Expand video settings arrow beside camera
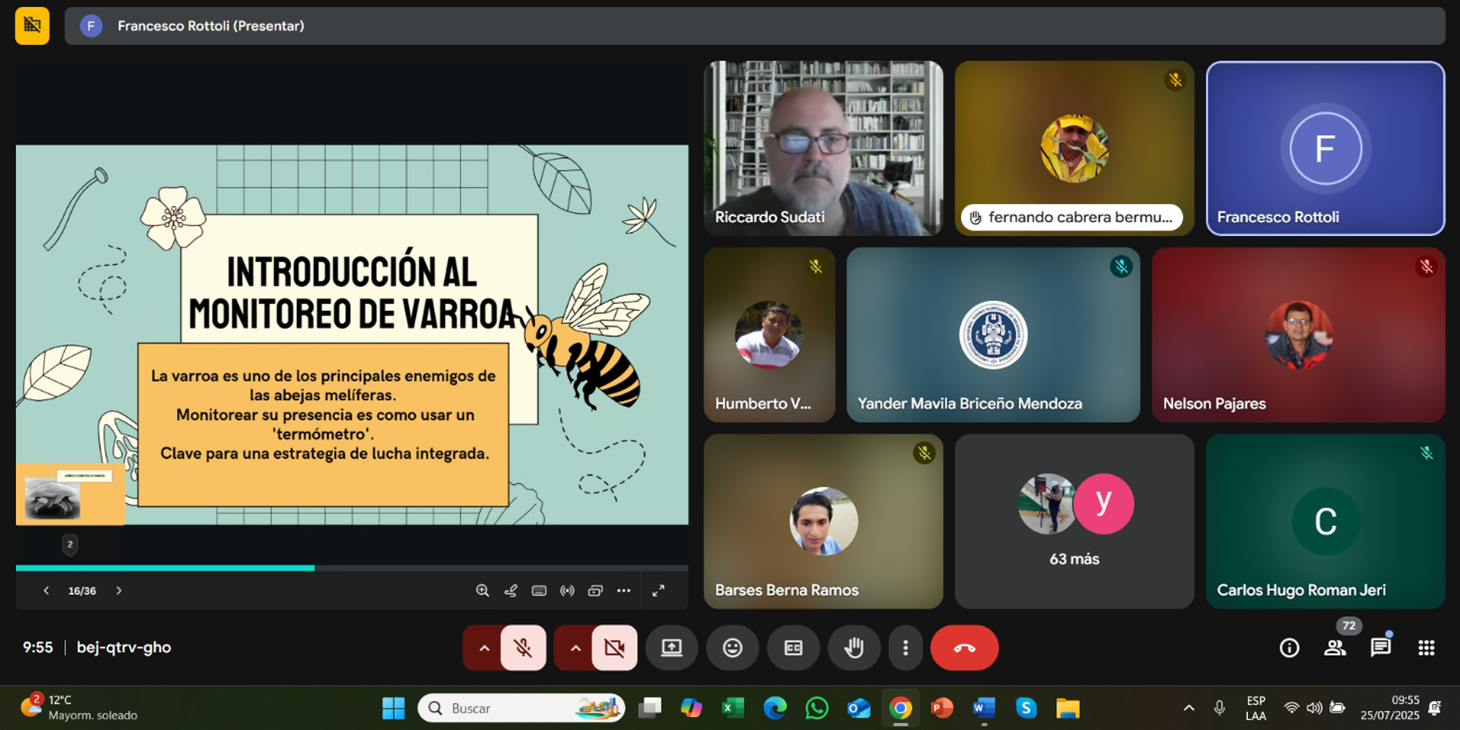The image size is (1460, 730). (575, 648)
